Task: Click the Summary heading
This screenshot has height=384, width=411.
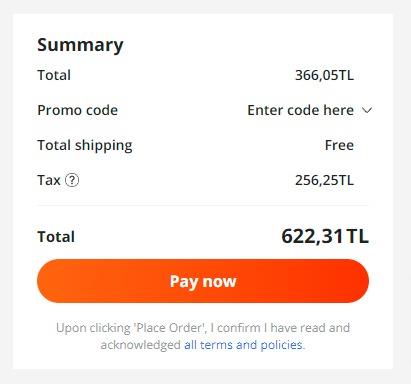Action: [80, 45]
